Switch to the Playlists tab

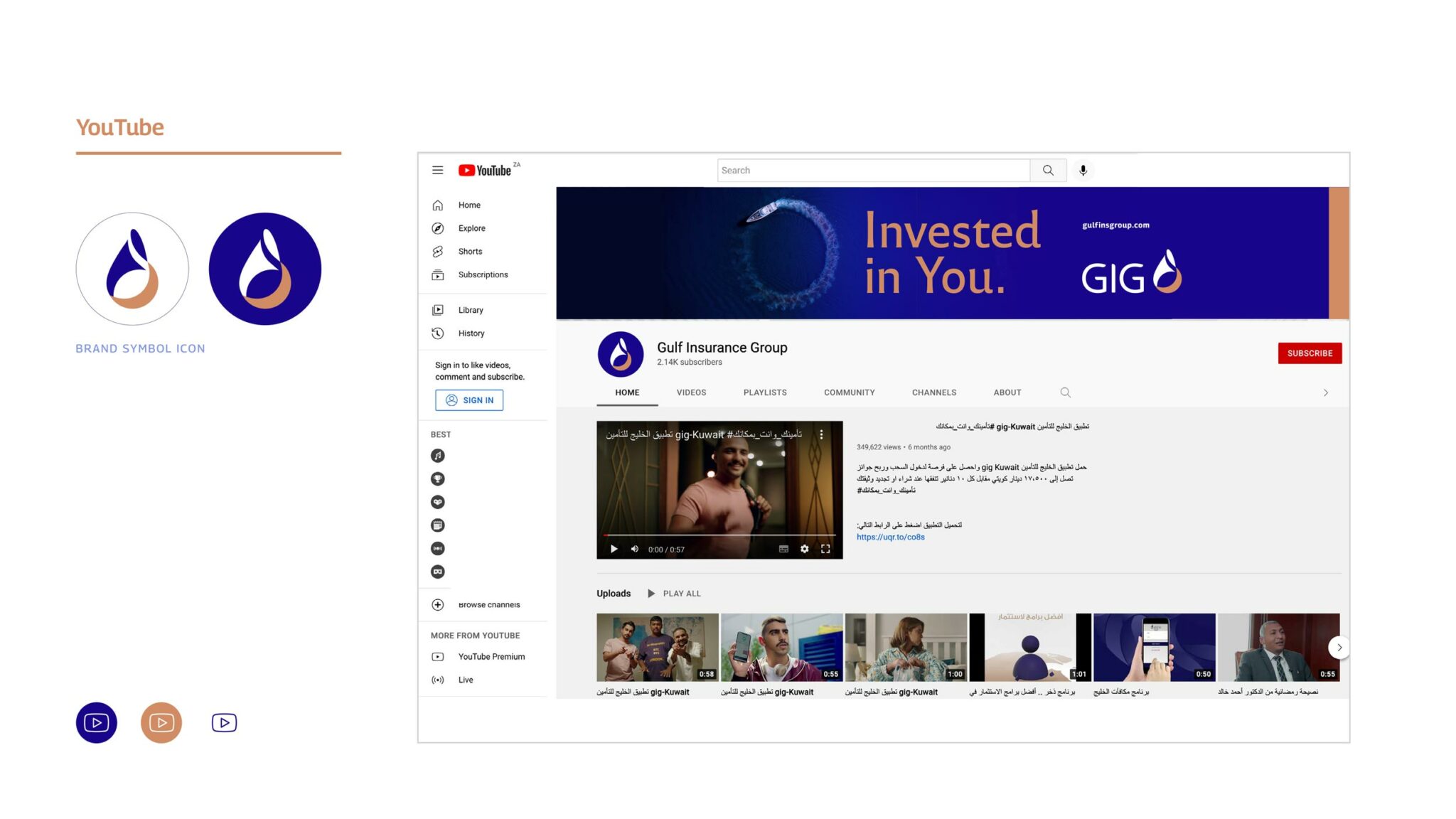coord(765,392)
